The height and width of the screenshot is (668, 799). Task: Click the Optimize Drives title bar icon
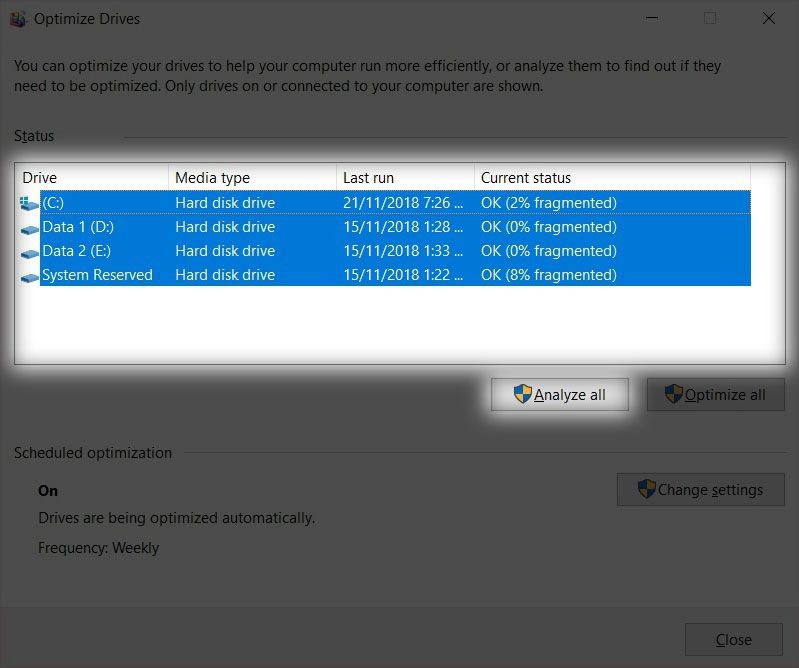pos(18,19)
